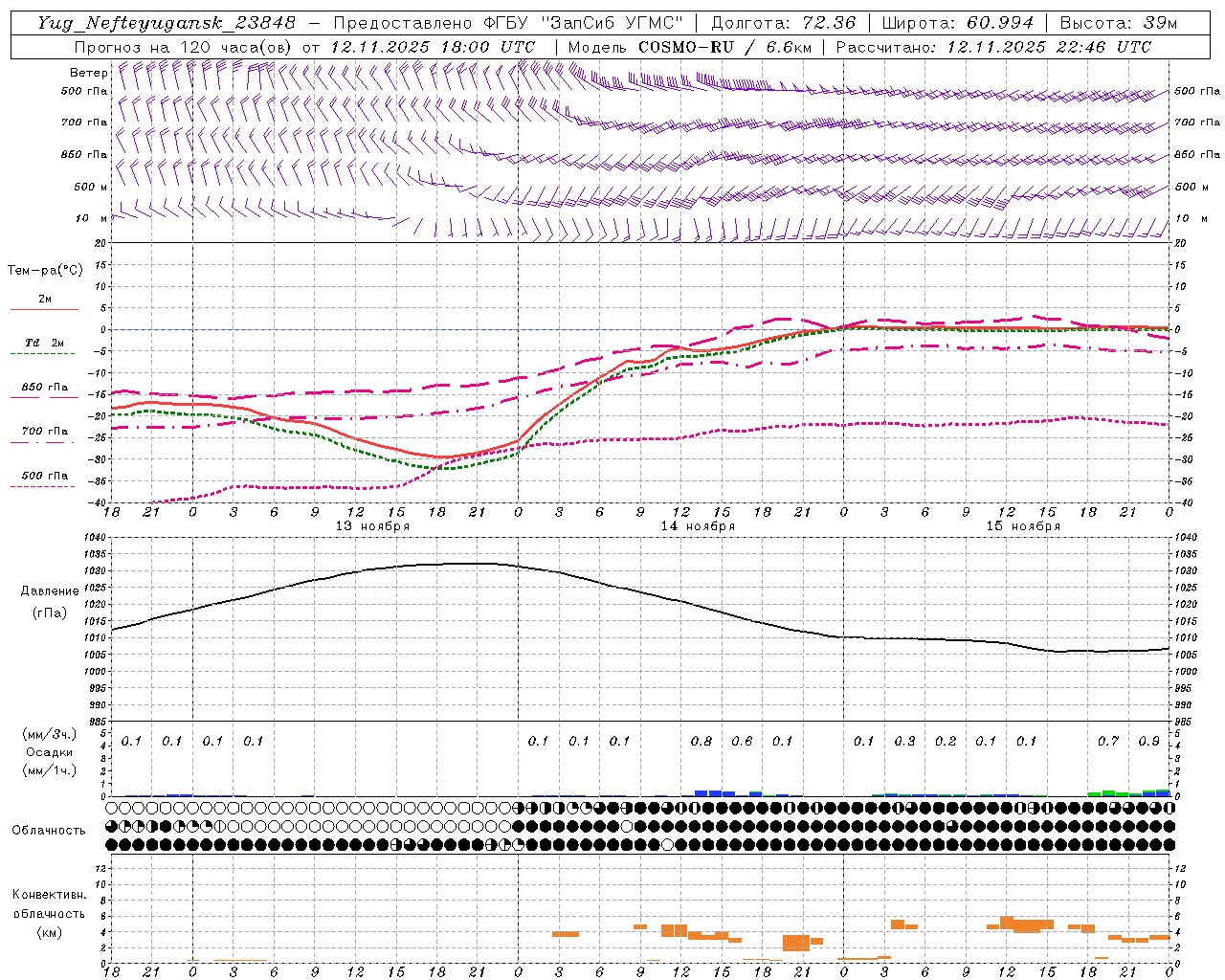Image resolution: width=1225 pixels, height=980 pixels.
Task: Click the 700 гПа temperature legend entry
Action: [45, 432]
